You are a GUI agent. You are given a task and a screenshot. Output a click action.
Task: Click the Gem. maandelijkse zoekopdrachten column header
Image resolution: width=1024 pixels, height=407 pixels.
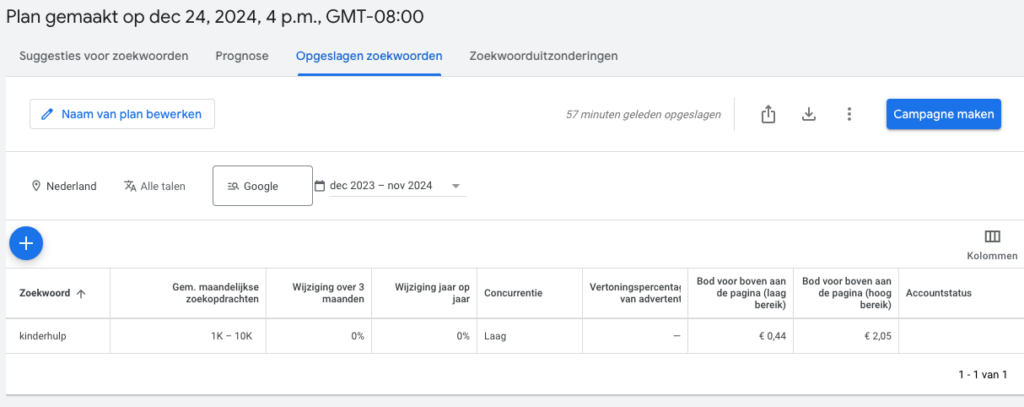point(216,293)
